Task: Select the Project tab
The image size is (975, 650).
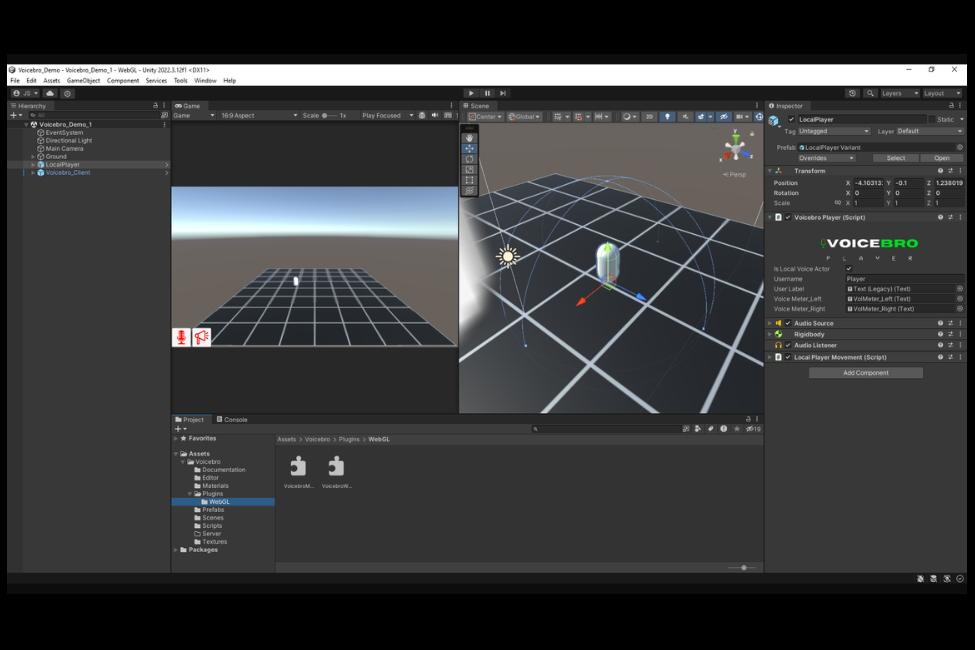Action: pyautogui.click(x=190, y=420)
